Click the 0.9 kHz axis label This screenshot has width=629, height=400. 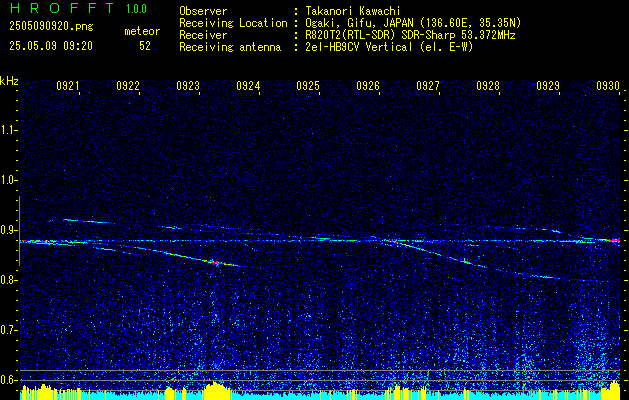pyautogui.click(x=9, y=230)
